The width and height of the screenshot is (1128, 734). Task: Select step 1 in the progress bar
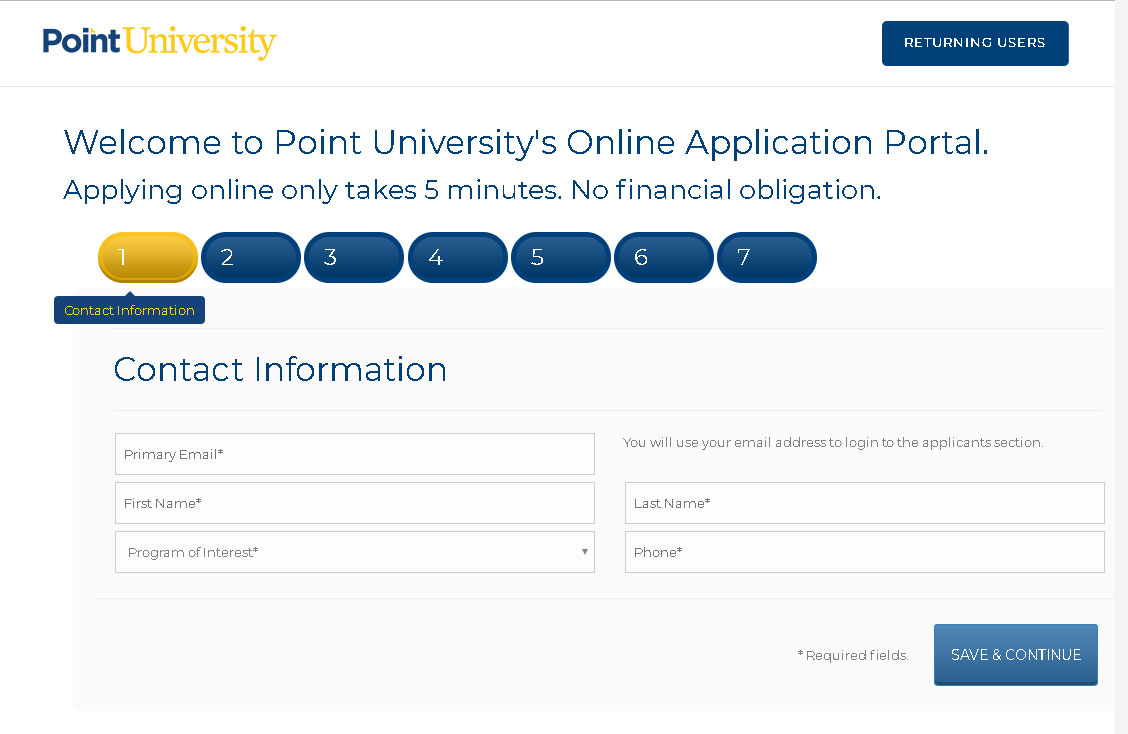pos(148,257)
